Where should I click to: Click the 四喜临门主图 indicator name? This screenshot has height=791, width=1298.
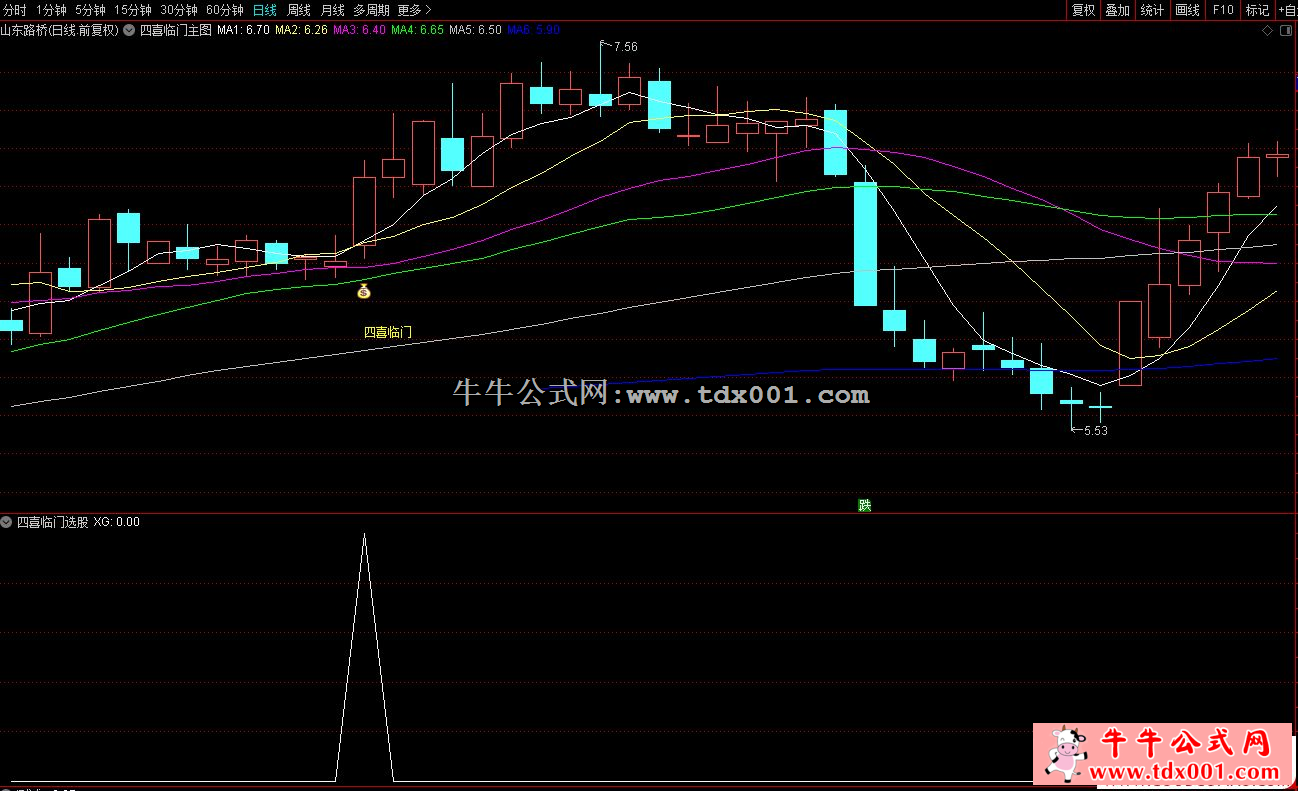[x=176, y=31]
